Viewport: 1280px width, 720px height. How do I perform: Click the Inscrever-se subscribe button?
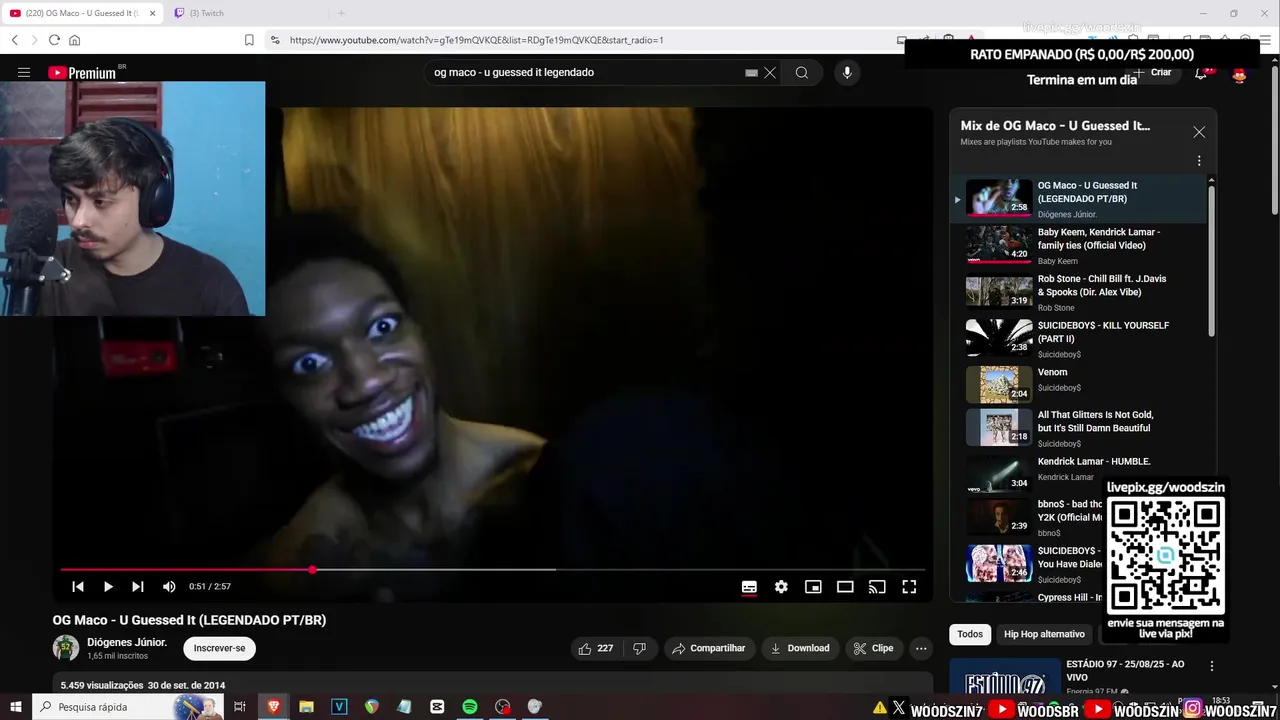(219, 648)
